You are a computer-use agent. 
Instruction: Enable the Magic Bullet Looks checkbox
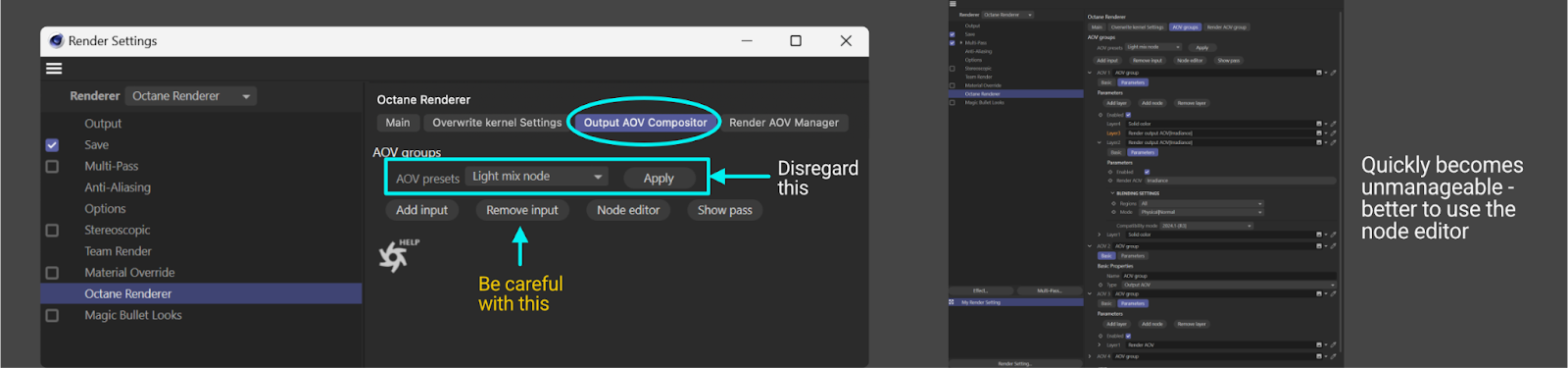(52, 315)
